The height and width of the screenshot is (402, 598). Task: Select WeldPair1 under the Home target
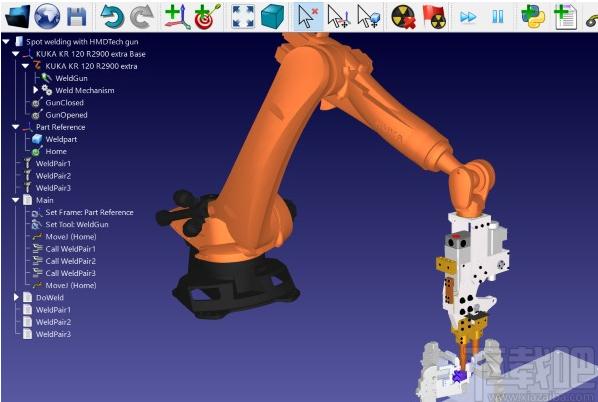[53, 164]
